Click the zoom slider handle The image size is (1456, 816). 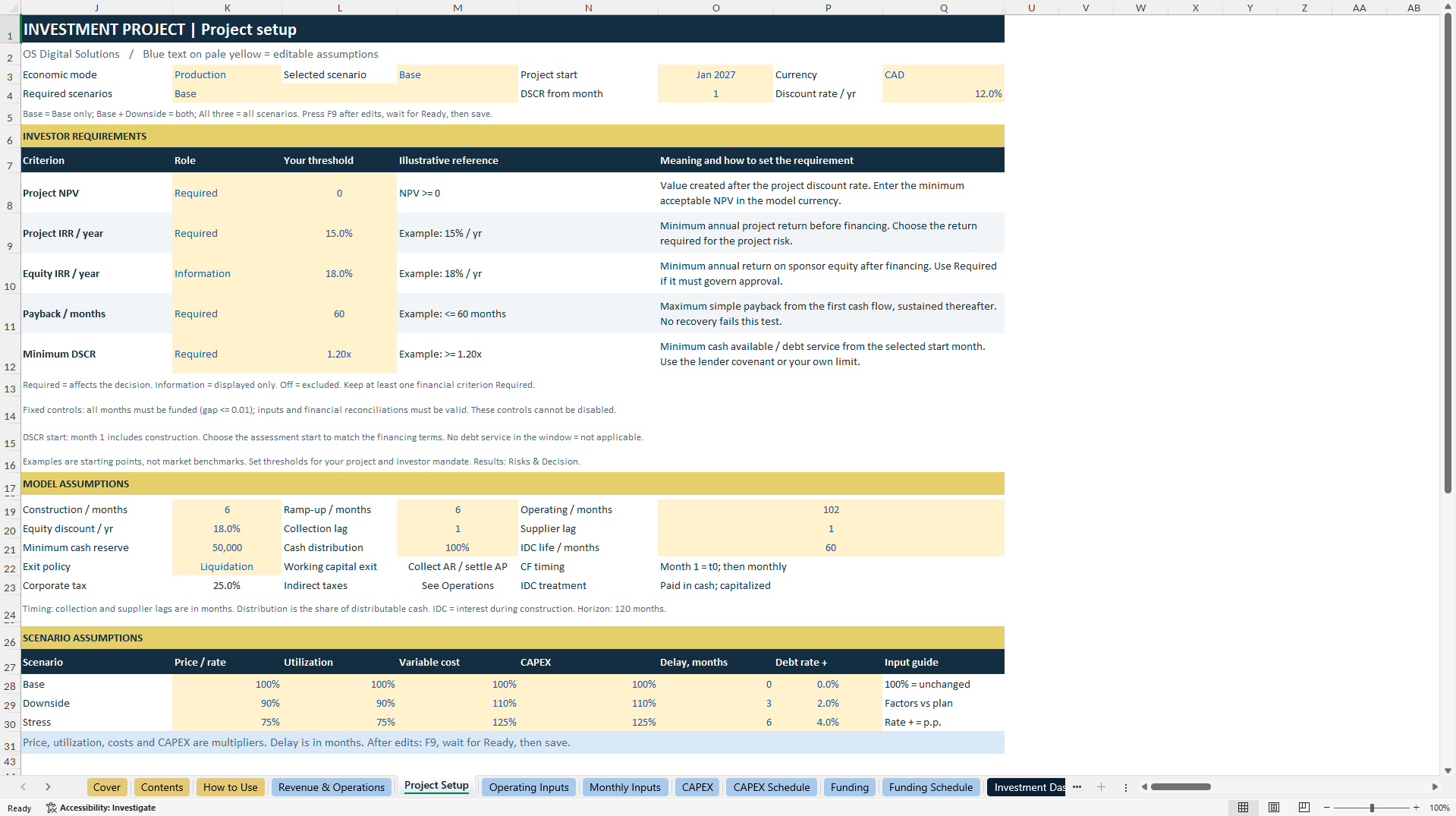point(1372,808)
